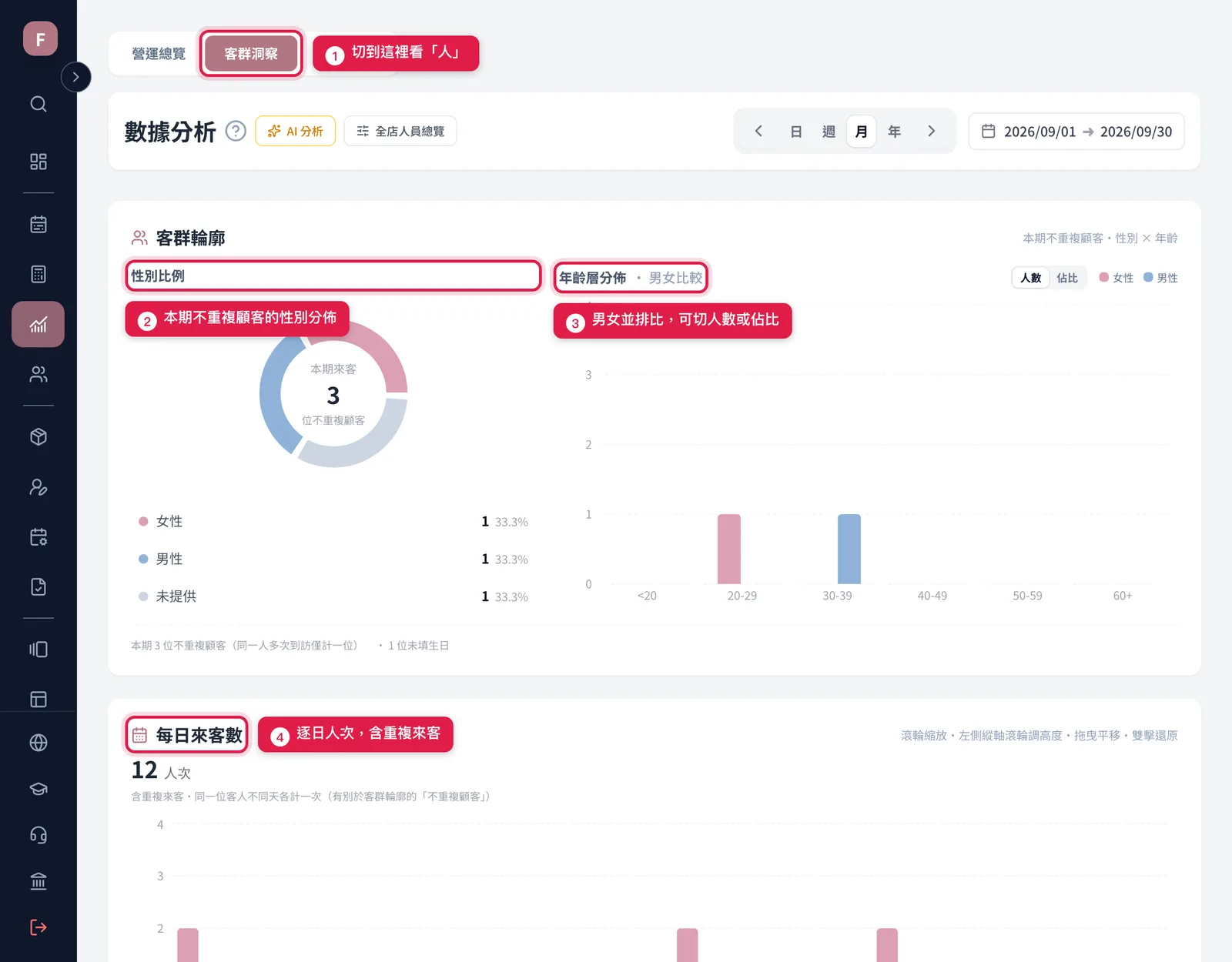The image size is (1232, 962).
Task: Click the F logo avatar
Action: click(x=40, y=38)
